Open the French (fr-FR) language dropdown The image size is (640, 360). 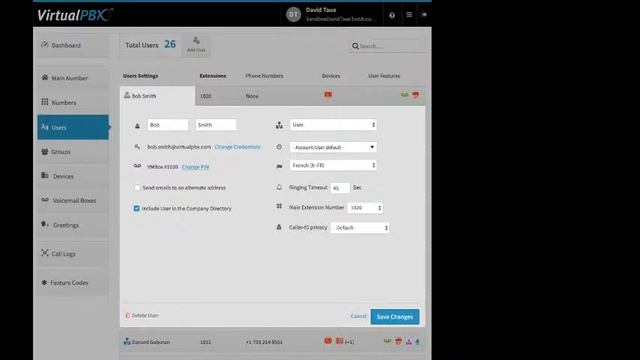tap(333, 165)
